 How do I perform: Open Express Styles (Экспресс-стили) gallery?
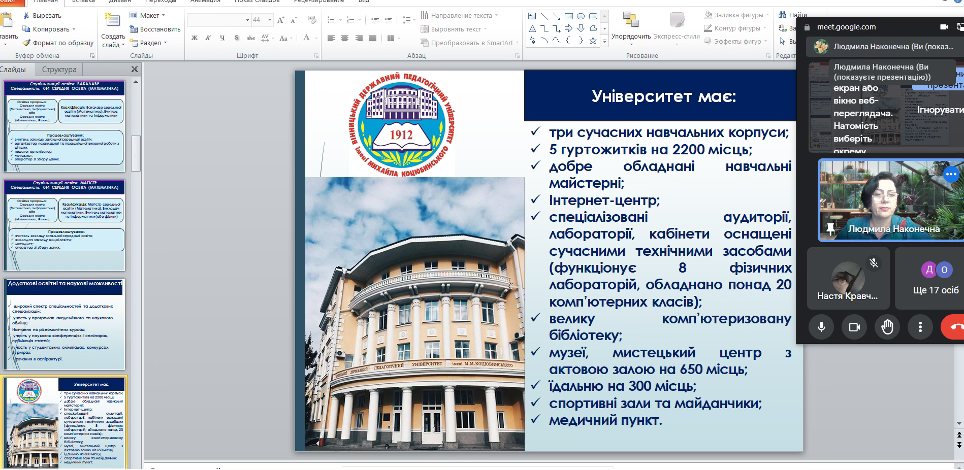coord(676,26)
